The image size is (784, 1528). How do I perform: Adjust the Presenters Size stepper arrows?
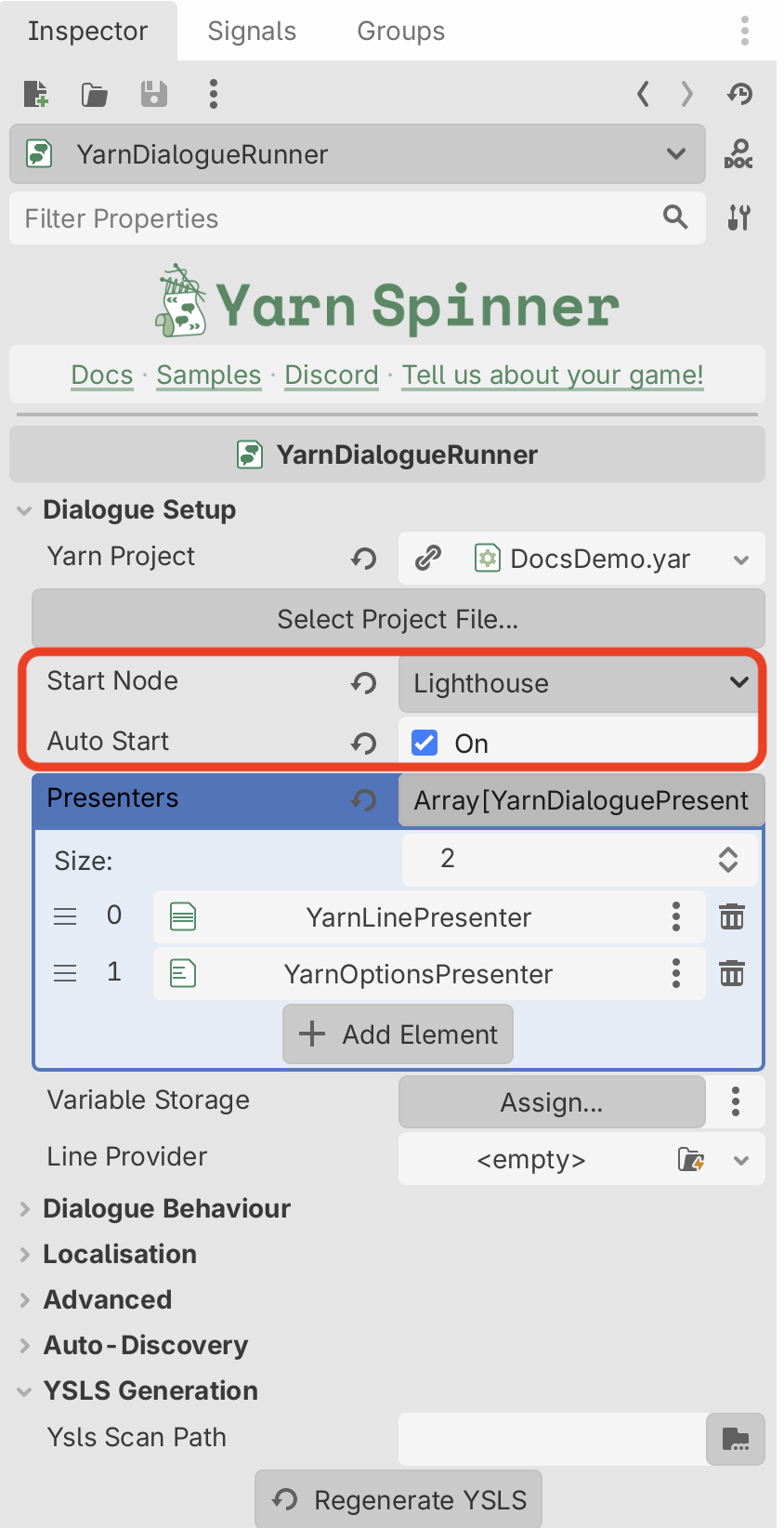[x=728, y=860]
